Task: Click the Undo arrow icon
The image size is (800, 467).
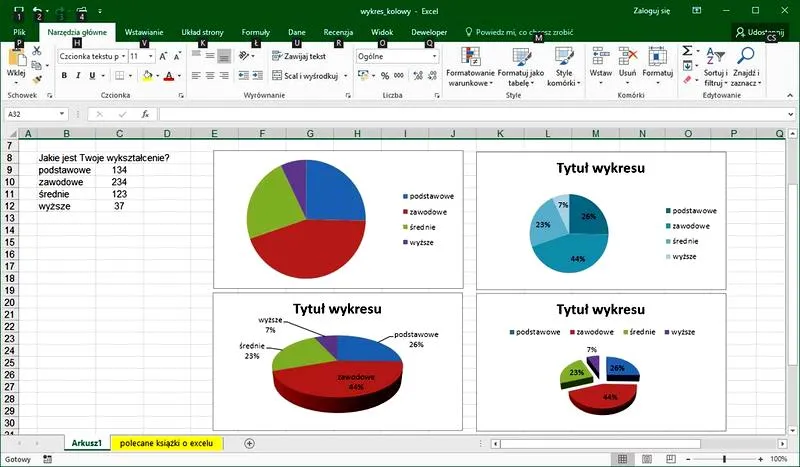Action: 37,10
